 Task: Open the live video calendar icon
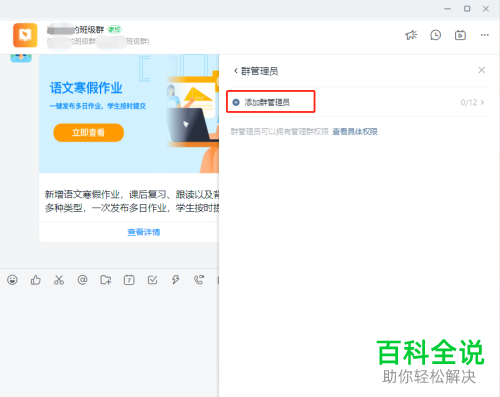(460, 35)
